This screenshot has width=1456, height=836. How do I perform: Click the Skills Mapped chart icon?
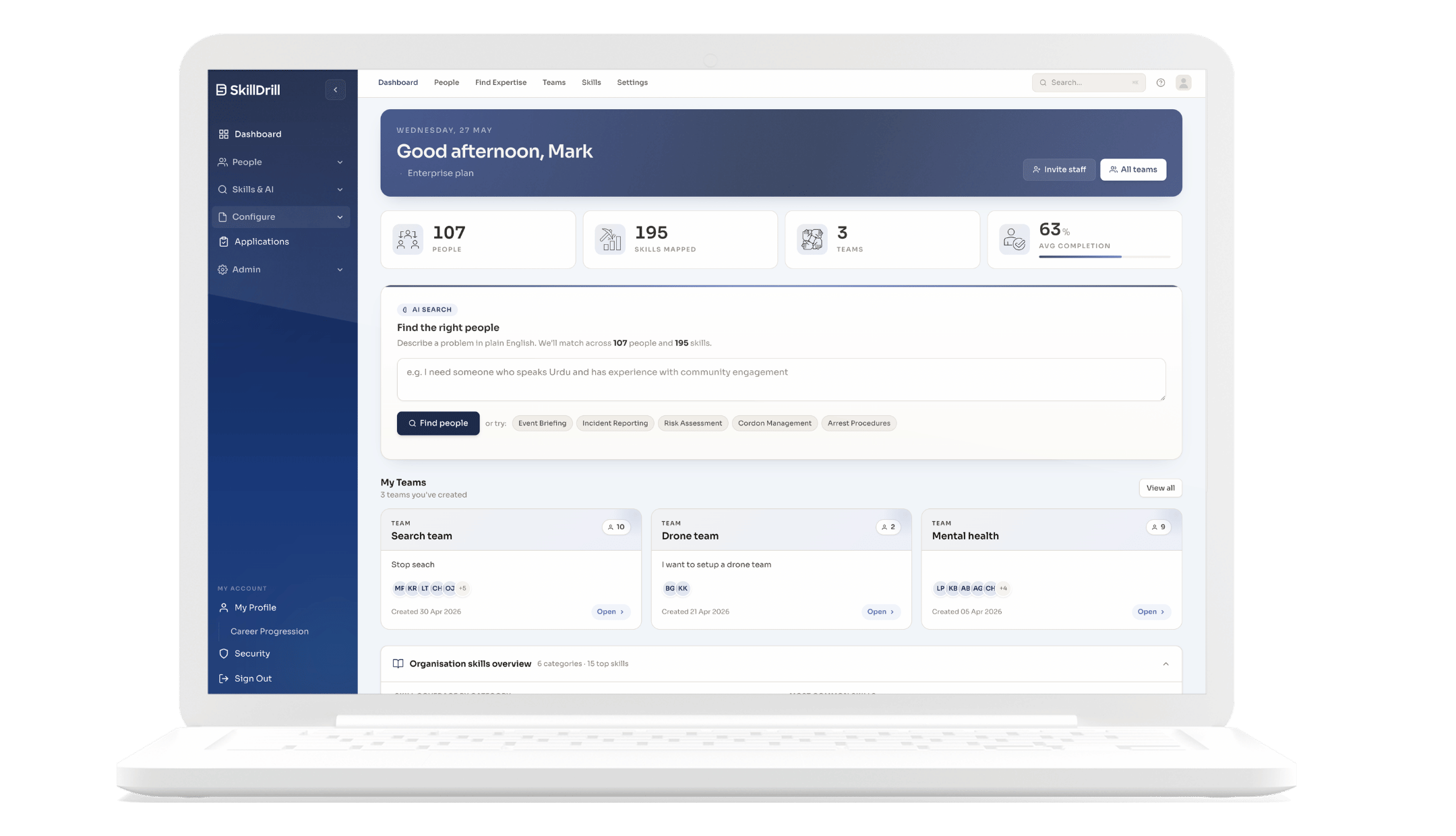coord(610,239)
